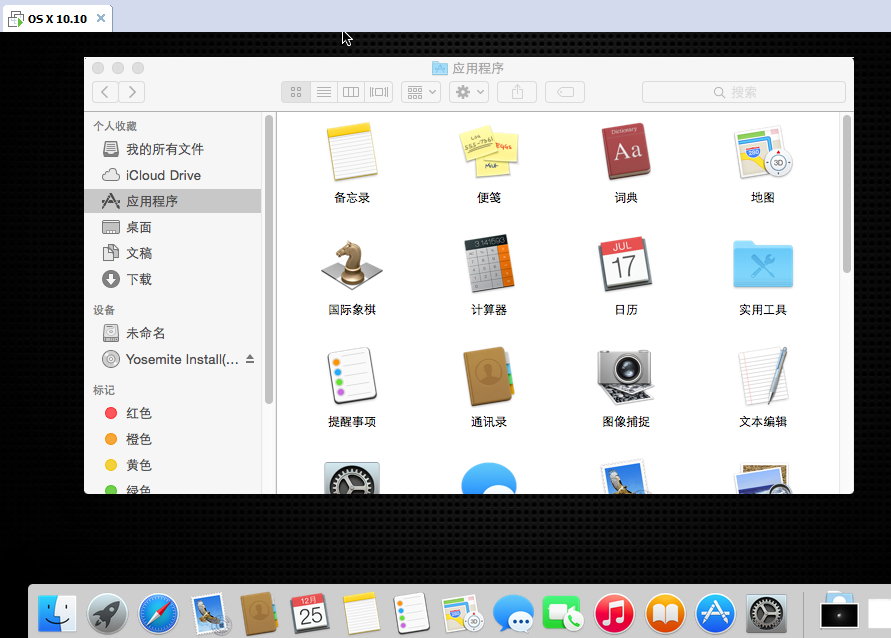Open Messages from the Dock
Image resolution: width=891 pixels, height=638 pixels.
click(513, 614)
